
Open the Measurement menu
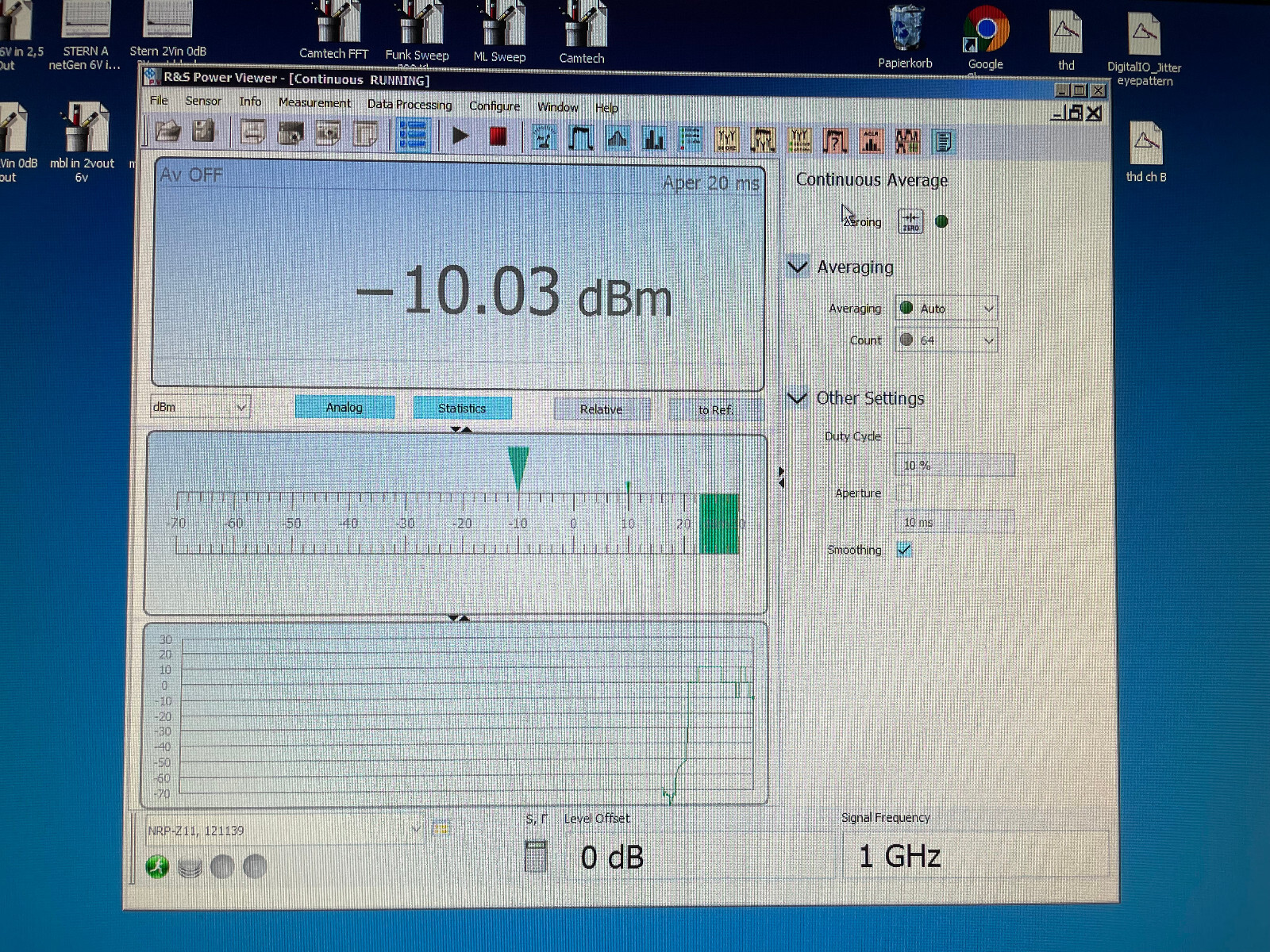pyautogui.click(x=314, y=102)
